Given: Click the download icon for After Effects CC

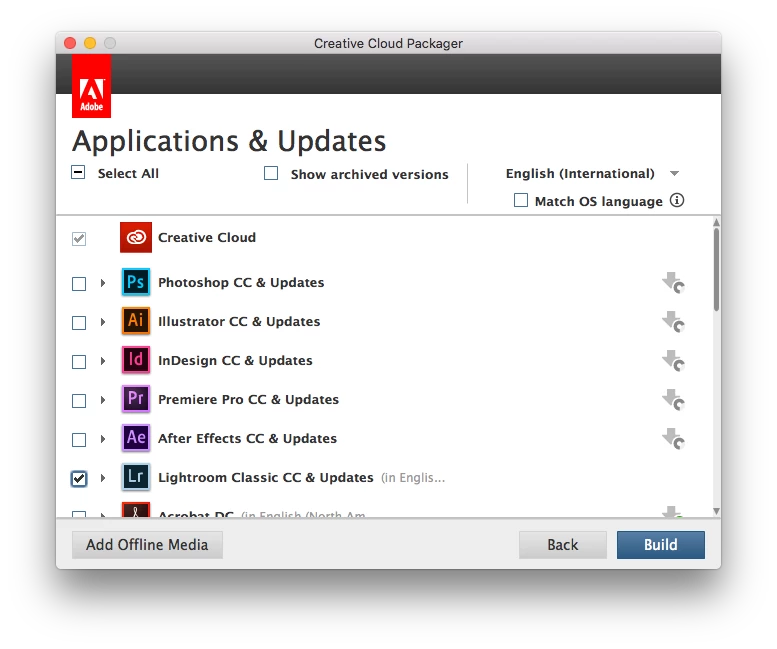Looking at the screenshot, I should pyautogui.click(x=673, y=439).
